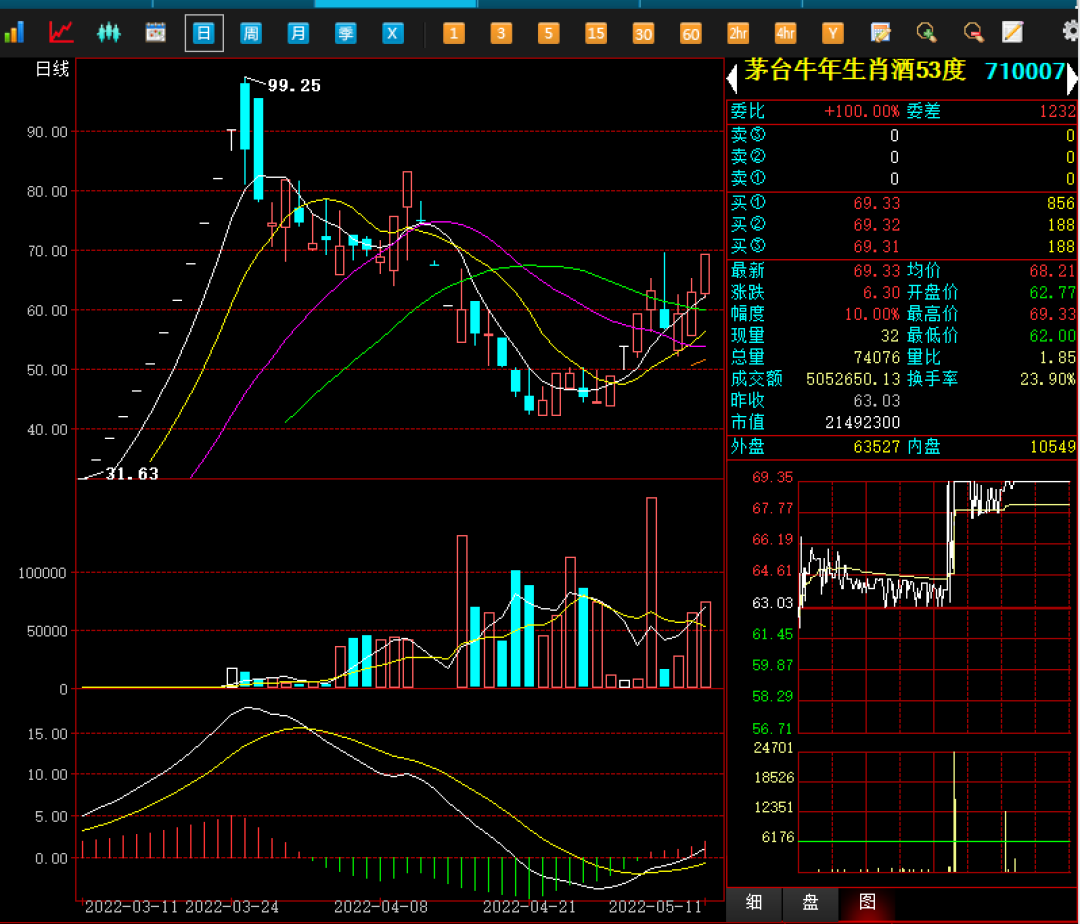Click the 量比 value 1.85
The height and width of the screenshot is (924, 1080).
click(1057, 357)
